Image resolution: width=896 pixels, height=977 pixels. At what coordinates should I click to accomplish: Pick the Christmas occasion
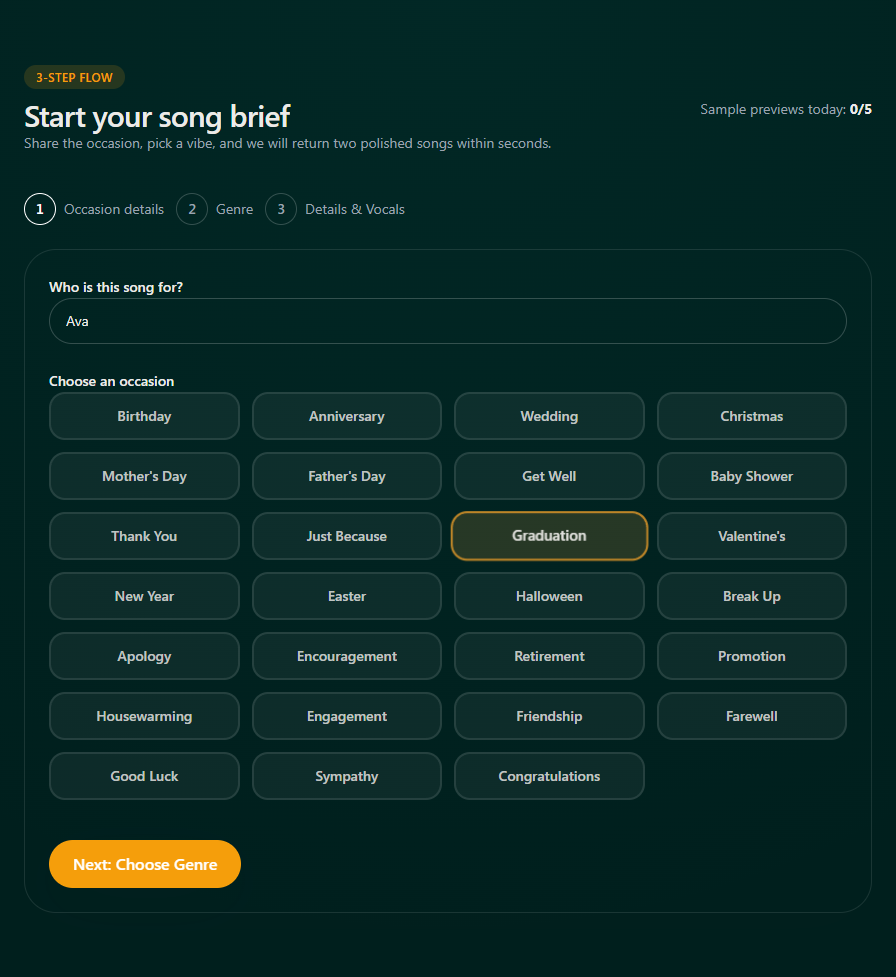click(751, 416)
